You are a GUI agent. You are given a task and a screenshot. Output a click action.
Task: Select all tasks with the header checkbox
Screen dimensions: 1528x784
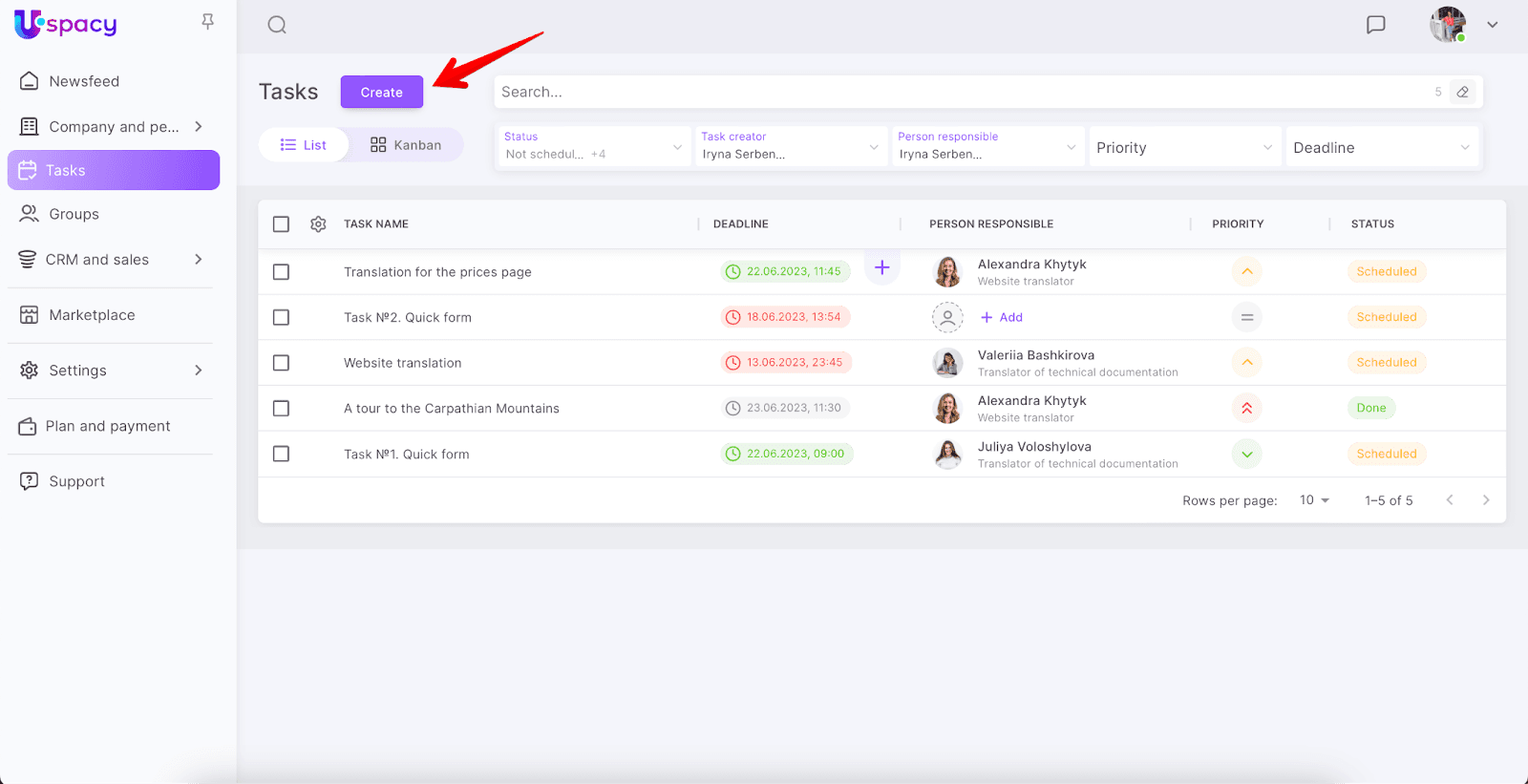(x=281, y=224)
